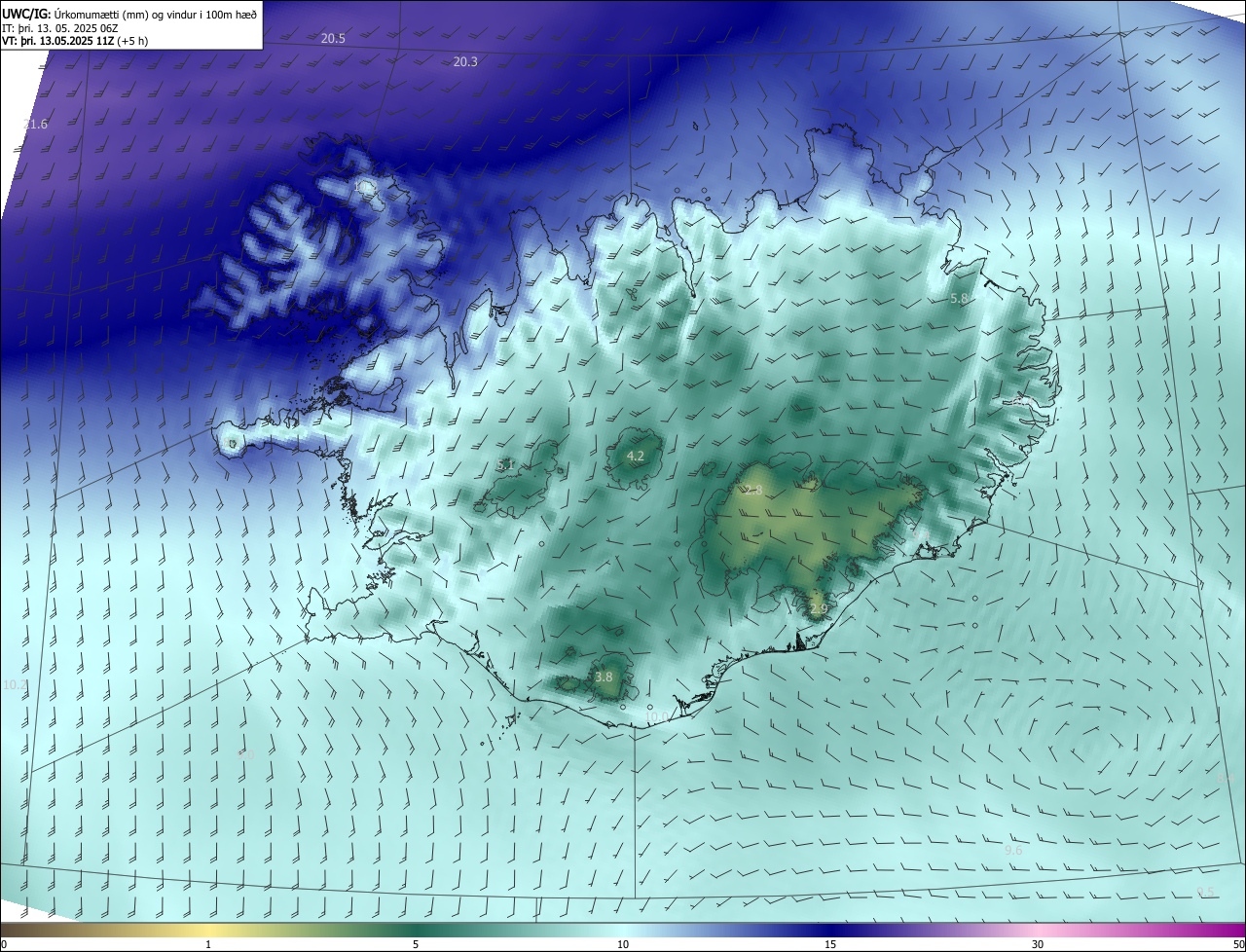This screenshot has height=952, width=1246.
Task: Click the 4.2 value label on the glacier
Action: [636, 457]
